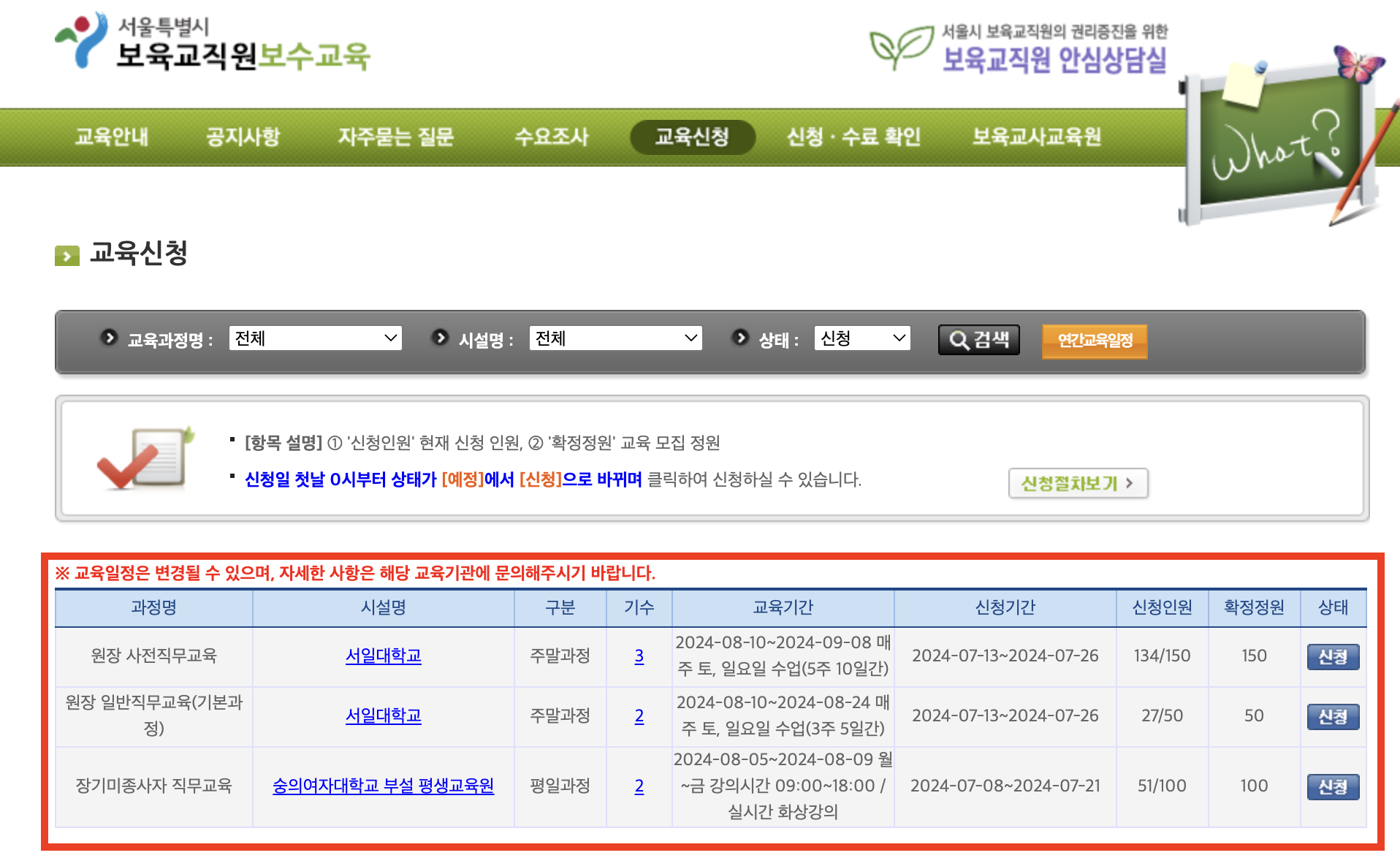Open the 교육과정명 dropdown
The image size is (1400, 858).
point(314,338)
